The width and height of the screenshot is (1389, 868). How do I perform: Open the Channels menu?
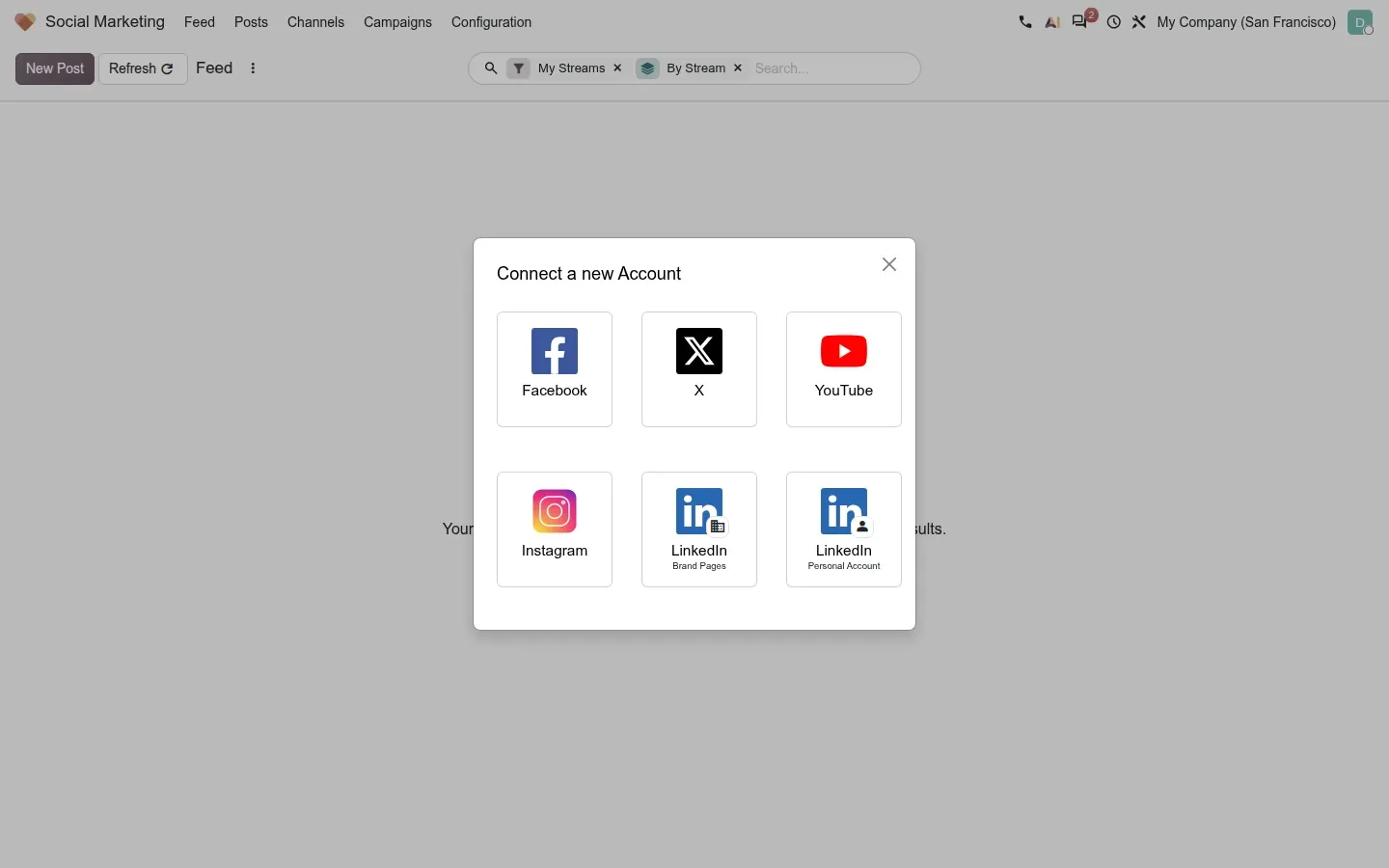(x=315, y=22)
